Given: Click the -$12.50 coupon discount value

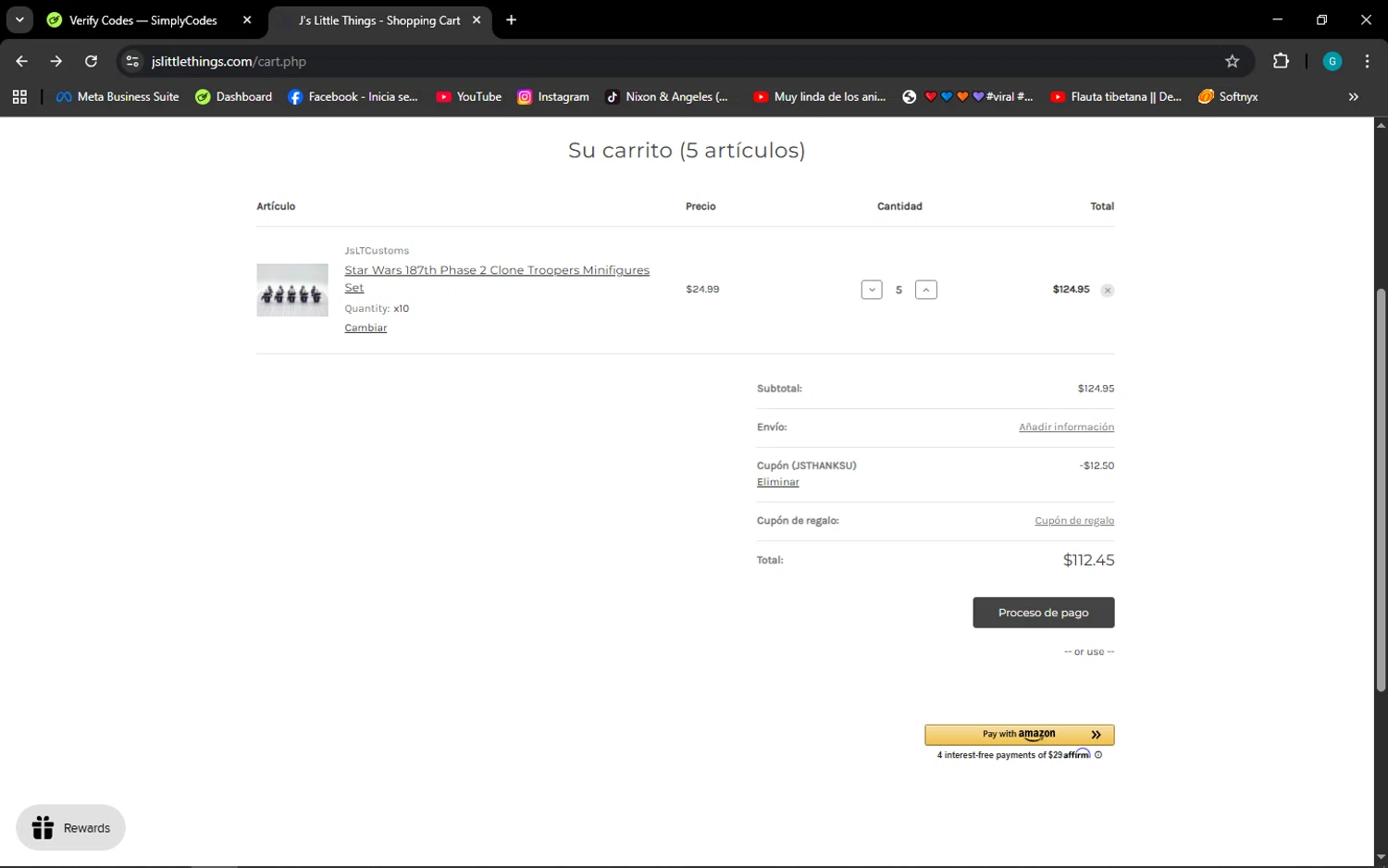Looking at the screenshot, I should [x=1097, y=465].
